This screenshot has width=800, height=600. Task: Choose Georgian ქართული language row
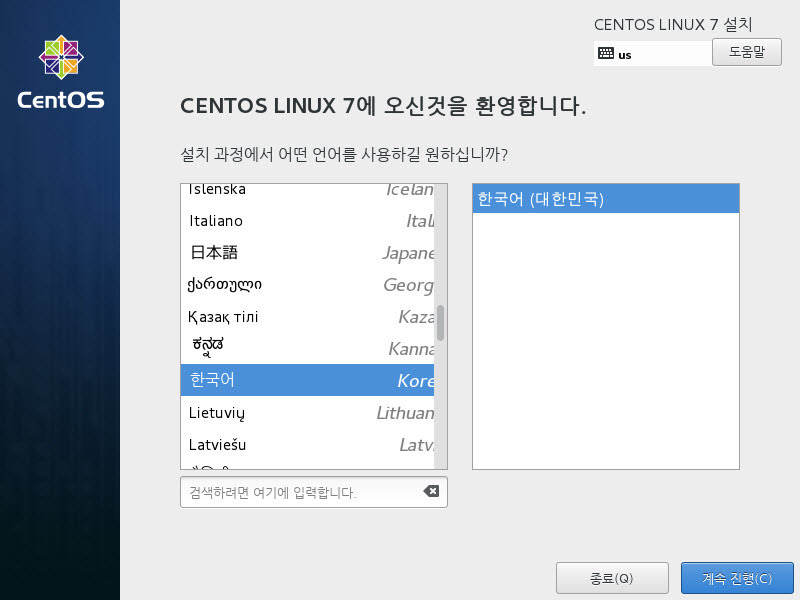click(x=308, y=285)
